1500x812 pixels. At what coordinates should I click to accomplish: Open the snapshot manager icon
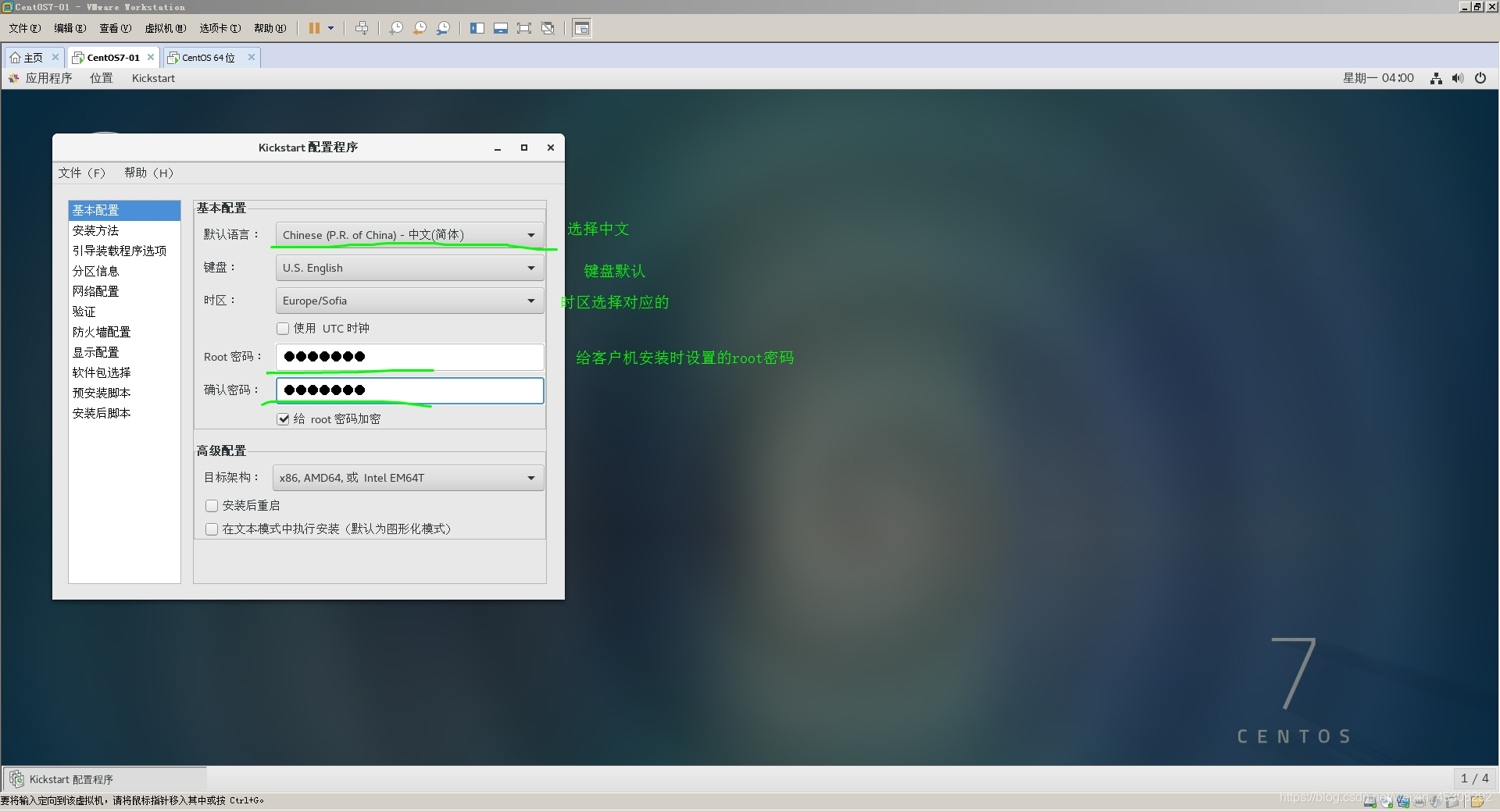(443, 28)
